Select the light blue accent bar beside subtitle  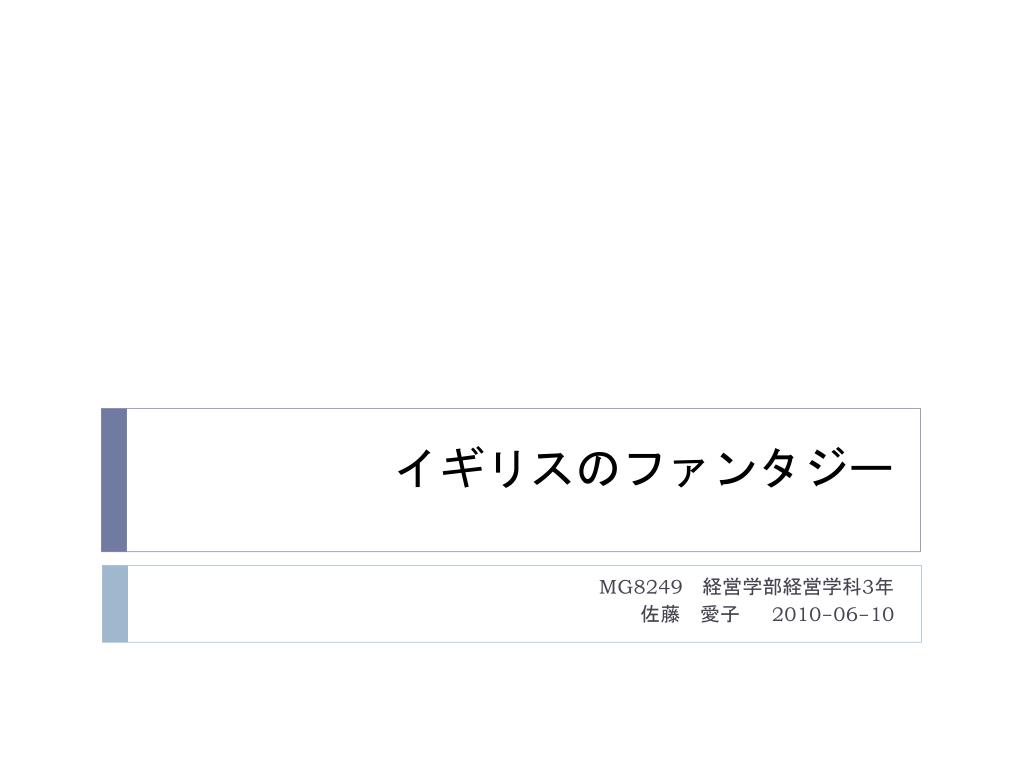pos(115,604)
